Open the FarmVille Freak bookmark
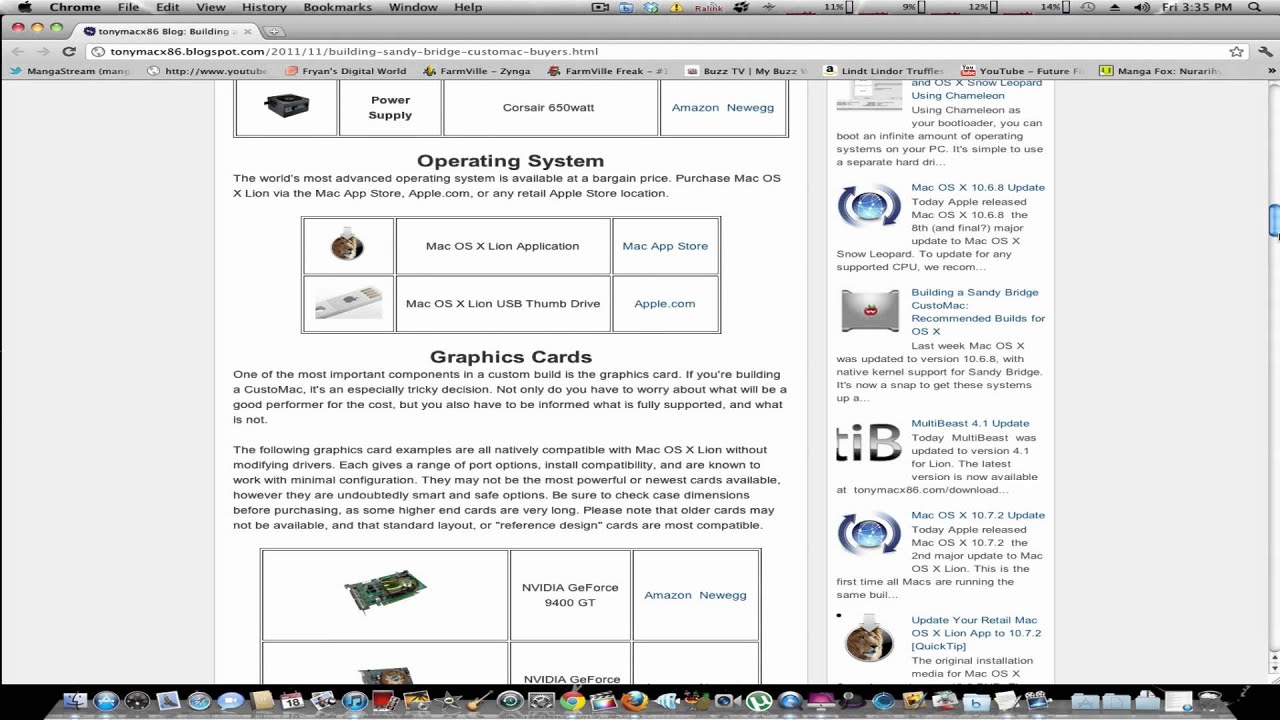The image size is (1280, 720). coord(608,71)
